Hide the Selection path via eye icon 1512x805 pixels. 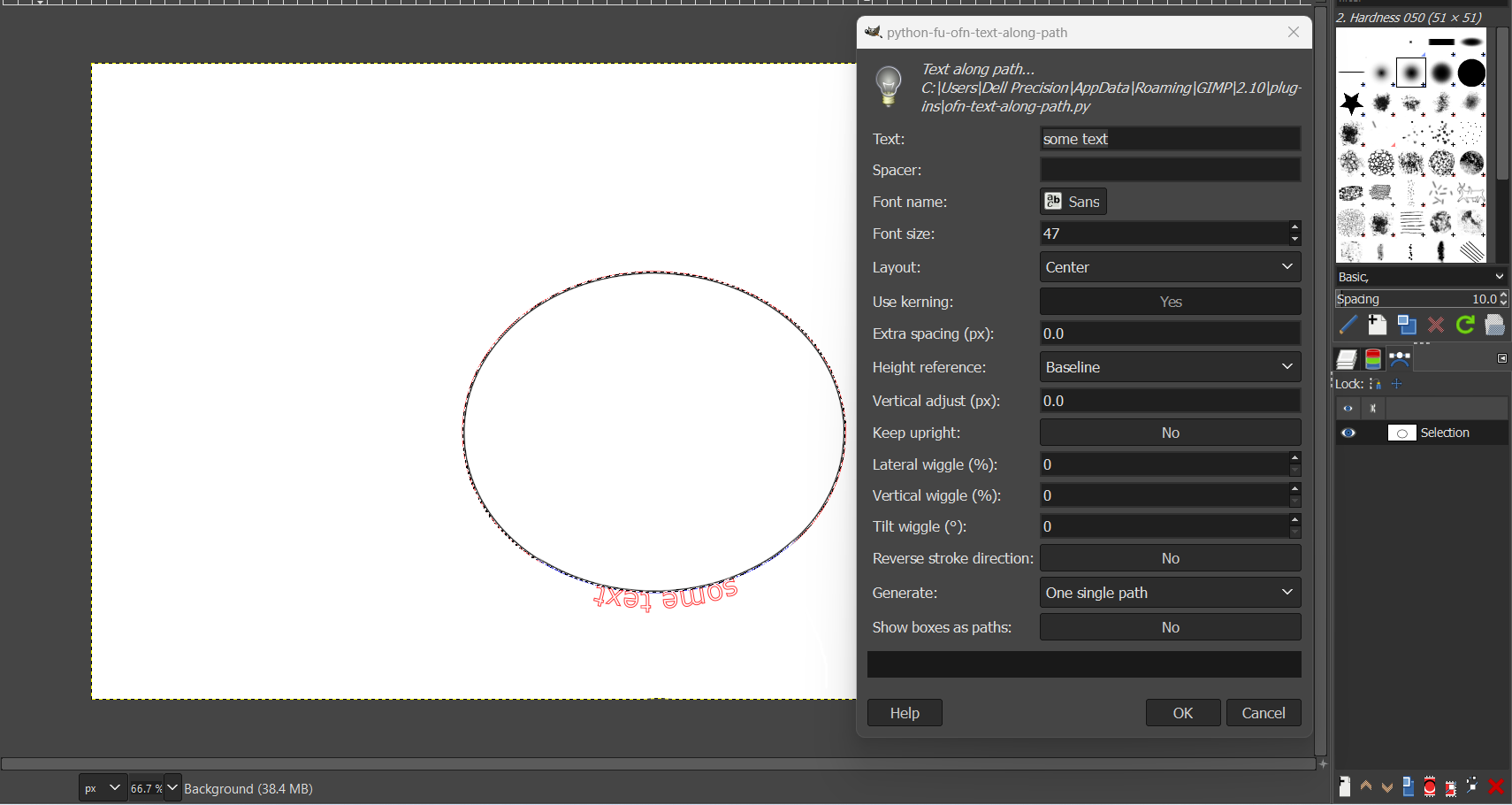click(x=1348, y=433)
